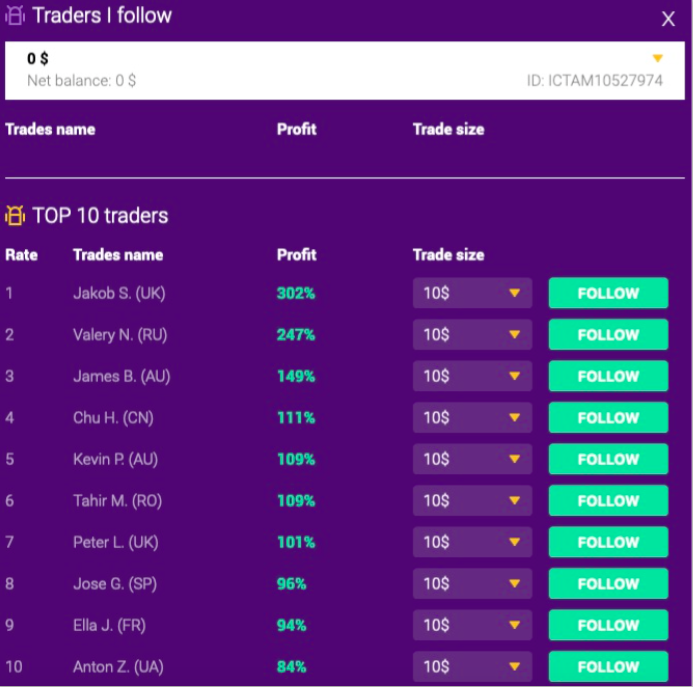Expand the account balance dropdown arrow
Image resolution: width=693 pixels, height=687 pixels.
click(x=657, y=58)
